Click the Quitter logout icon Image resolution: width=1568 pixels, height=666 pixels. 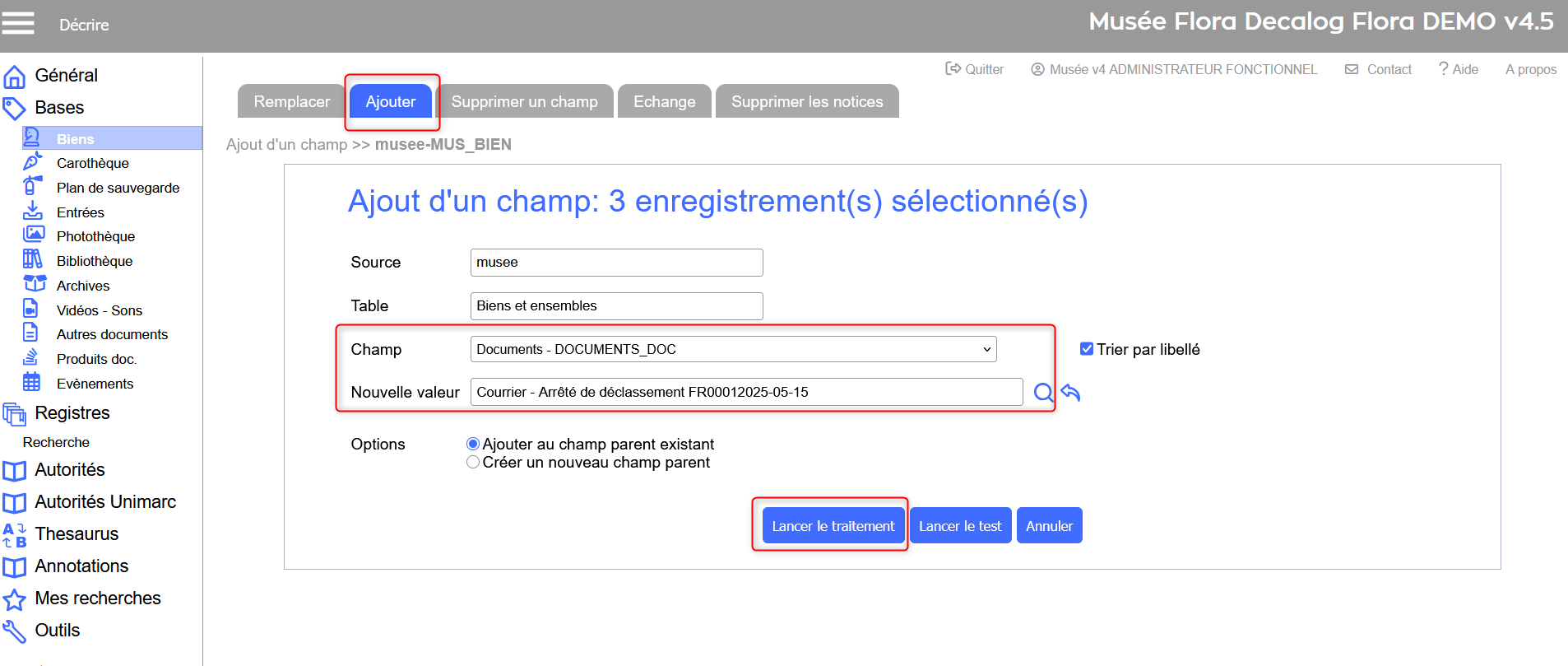click(953, 69)
